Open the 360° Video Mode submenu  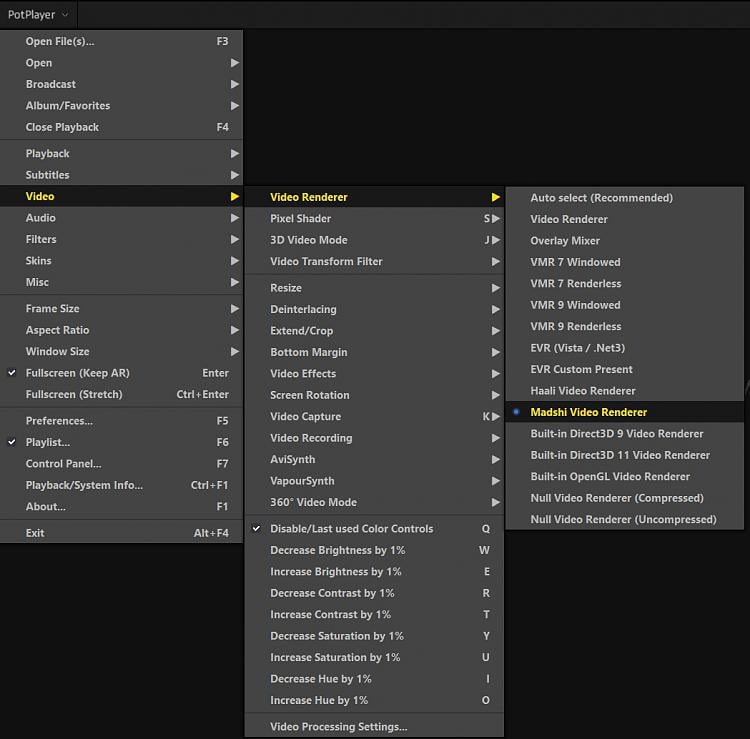point(375,503)
